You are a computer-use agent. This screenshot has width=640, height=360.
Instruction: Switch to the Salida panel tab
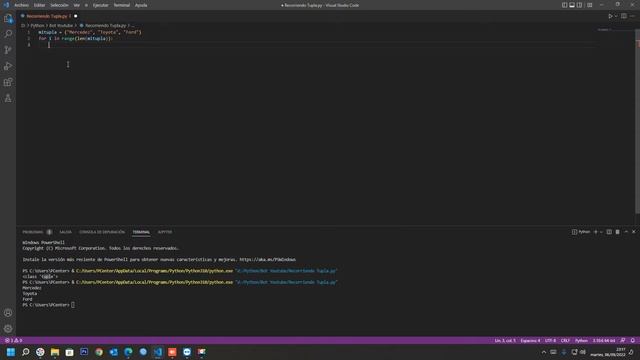click(65, 232)
